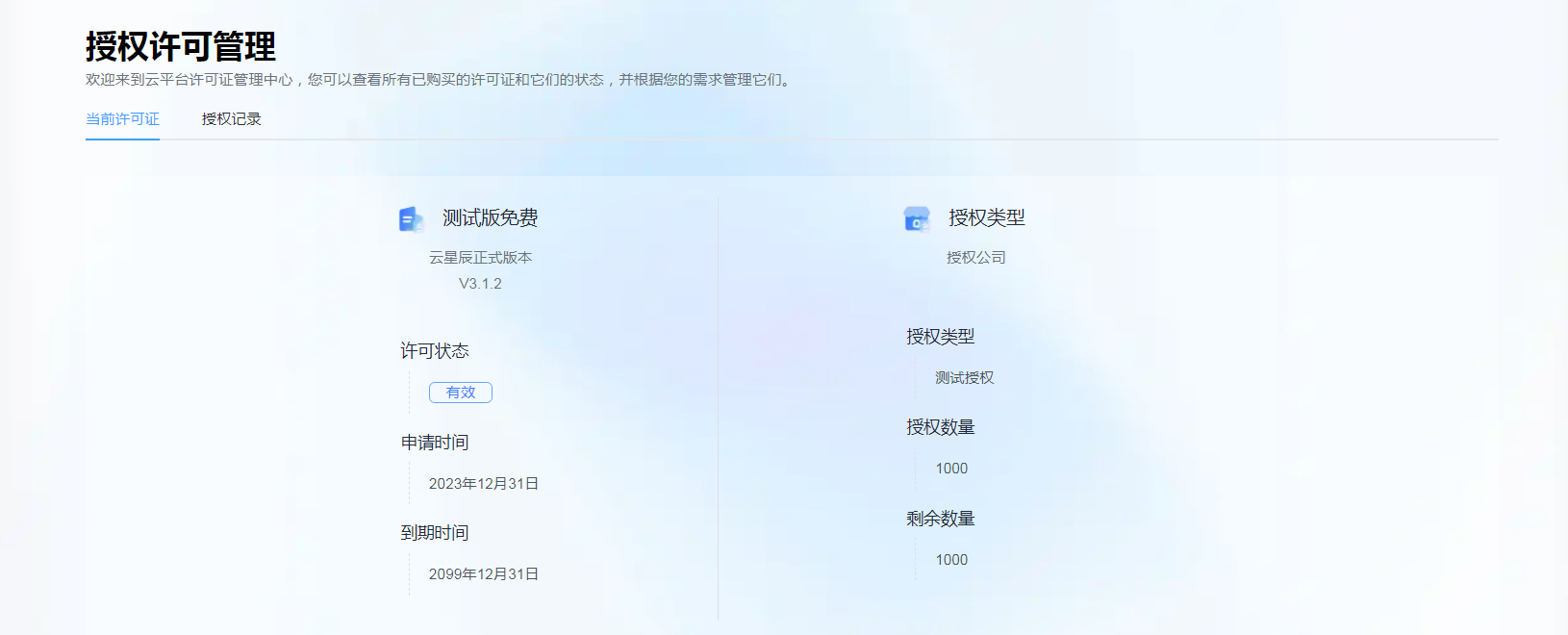Screen dimensions: 1568x635
Task: Click the 1000 value under 授权数量
Action: click(951, 469)
